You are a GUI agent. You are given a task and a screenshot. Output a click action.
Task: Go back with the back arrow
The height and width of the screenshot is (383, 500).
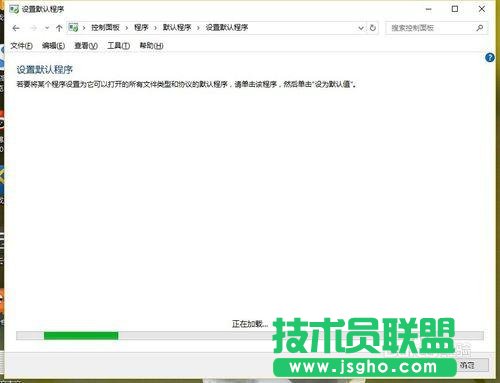pos(16,28)
